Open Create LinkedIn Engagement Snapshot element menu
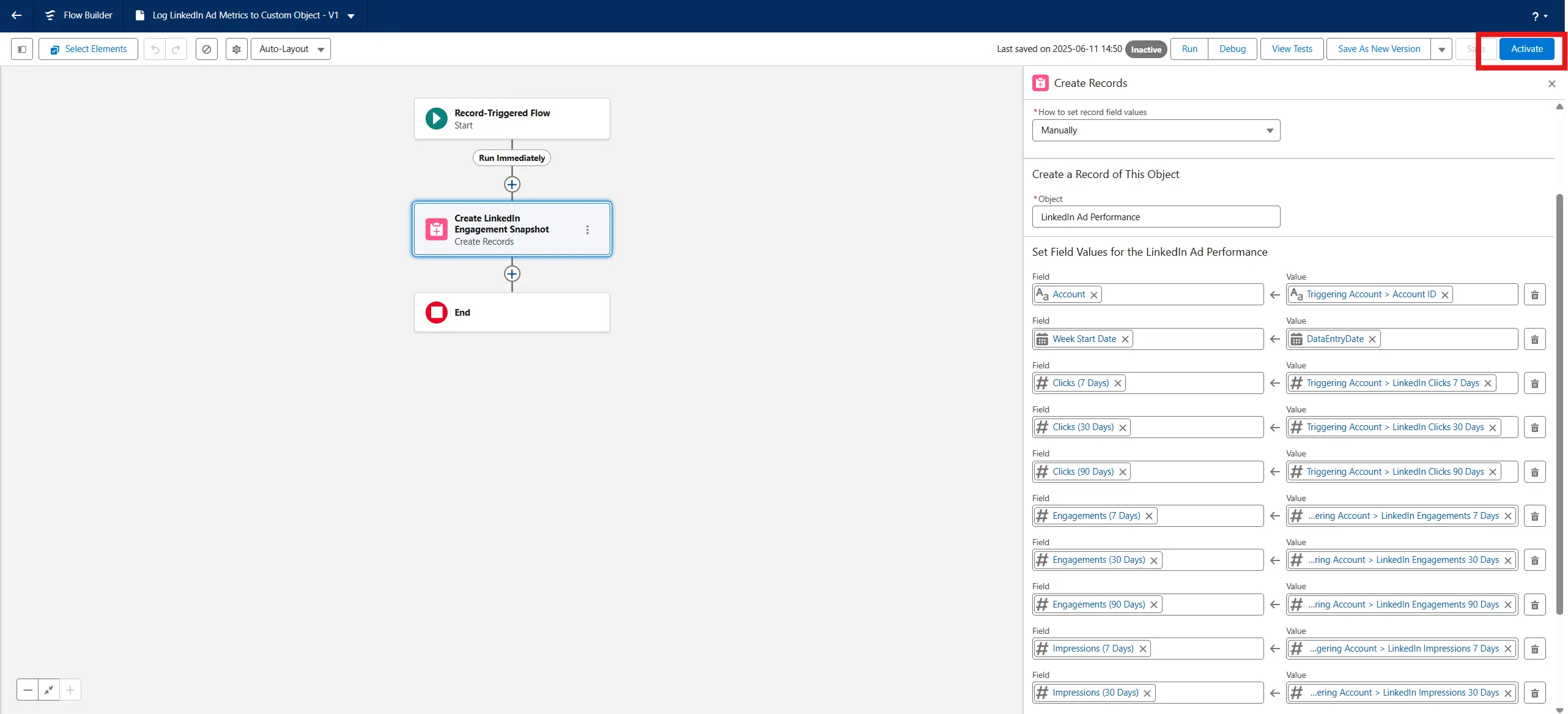This screenshot has width=1568, height=714. (x=587, y=229)
